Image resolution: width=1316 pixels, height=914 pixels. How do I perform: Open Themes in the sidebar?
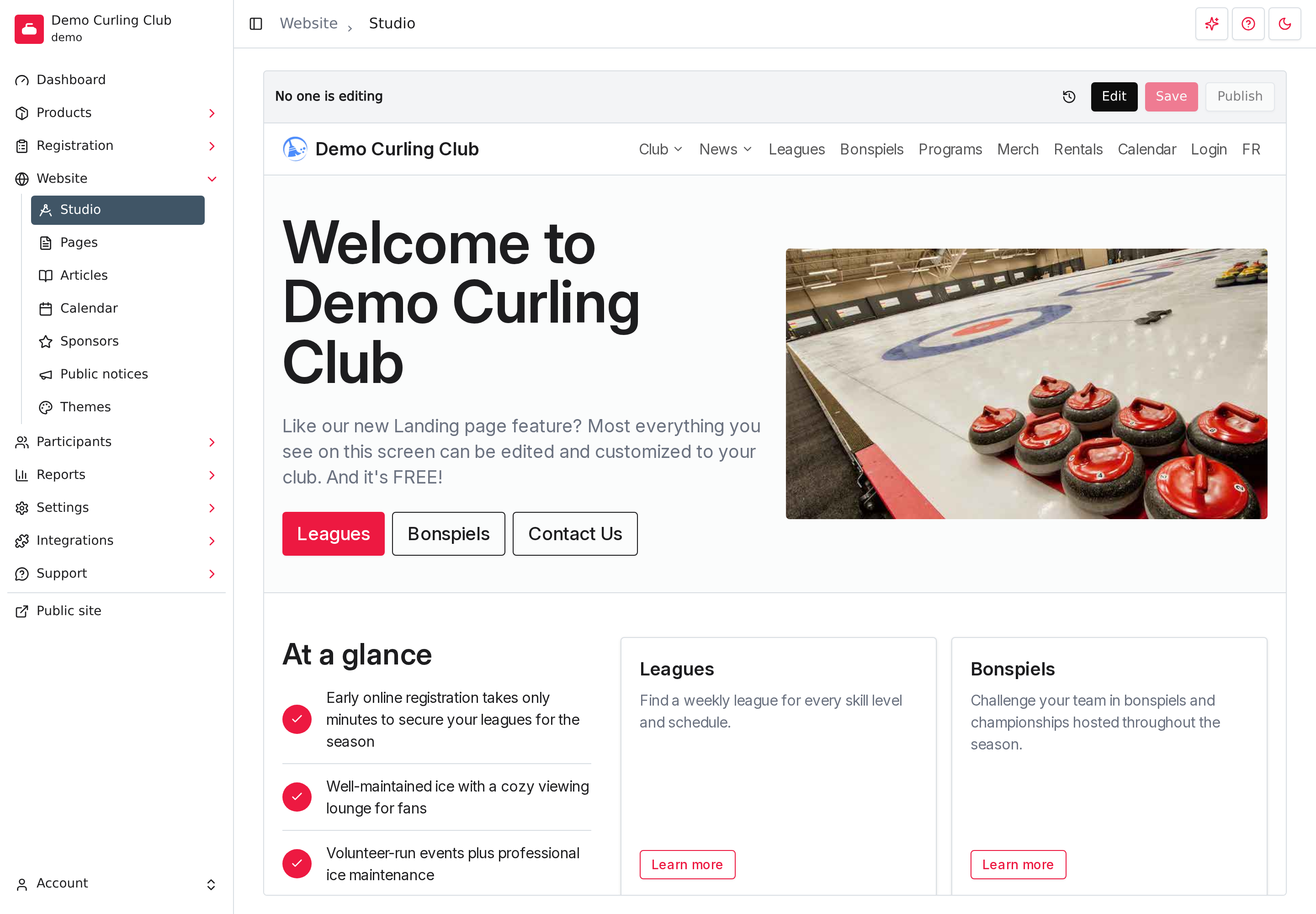coord(117,407)
